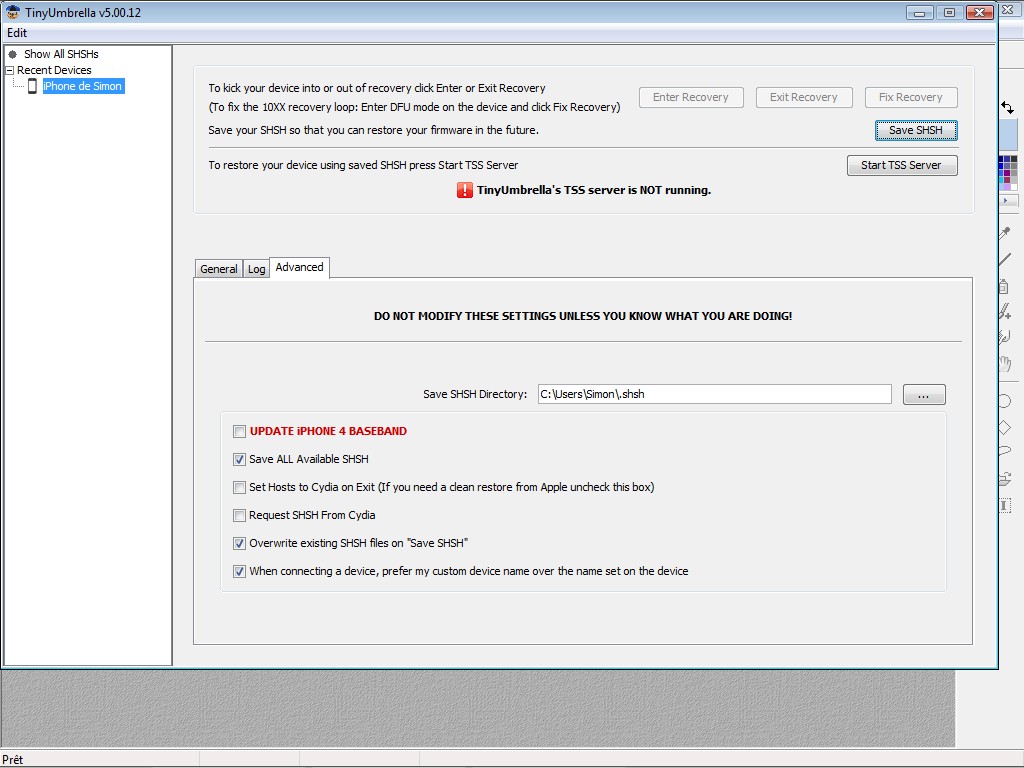This screenshot has width=1024, height=768.
Task: Click the 'DO NOT MODIFY THESE SETTINGS' warning text
Action: 583,316
